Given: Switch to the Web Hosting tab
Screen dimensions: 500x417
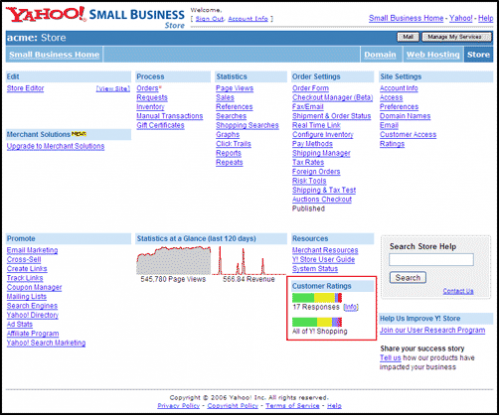Looking at the screenshot, I should (433, 55).
